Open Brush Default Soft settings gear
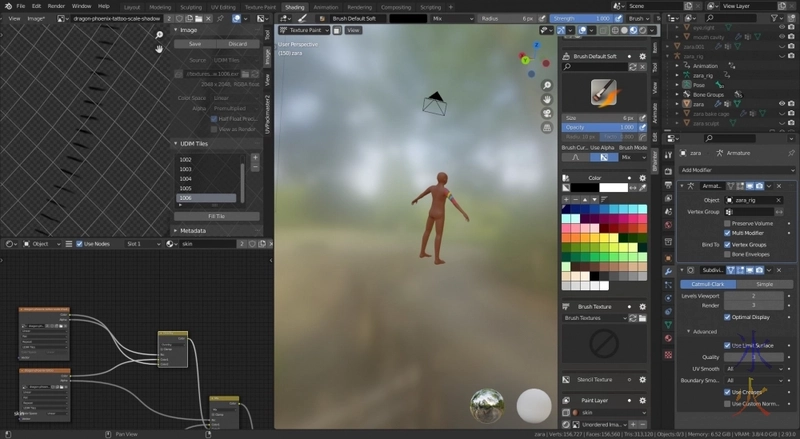 click(642, 57)
